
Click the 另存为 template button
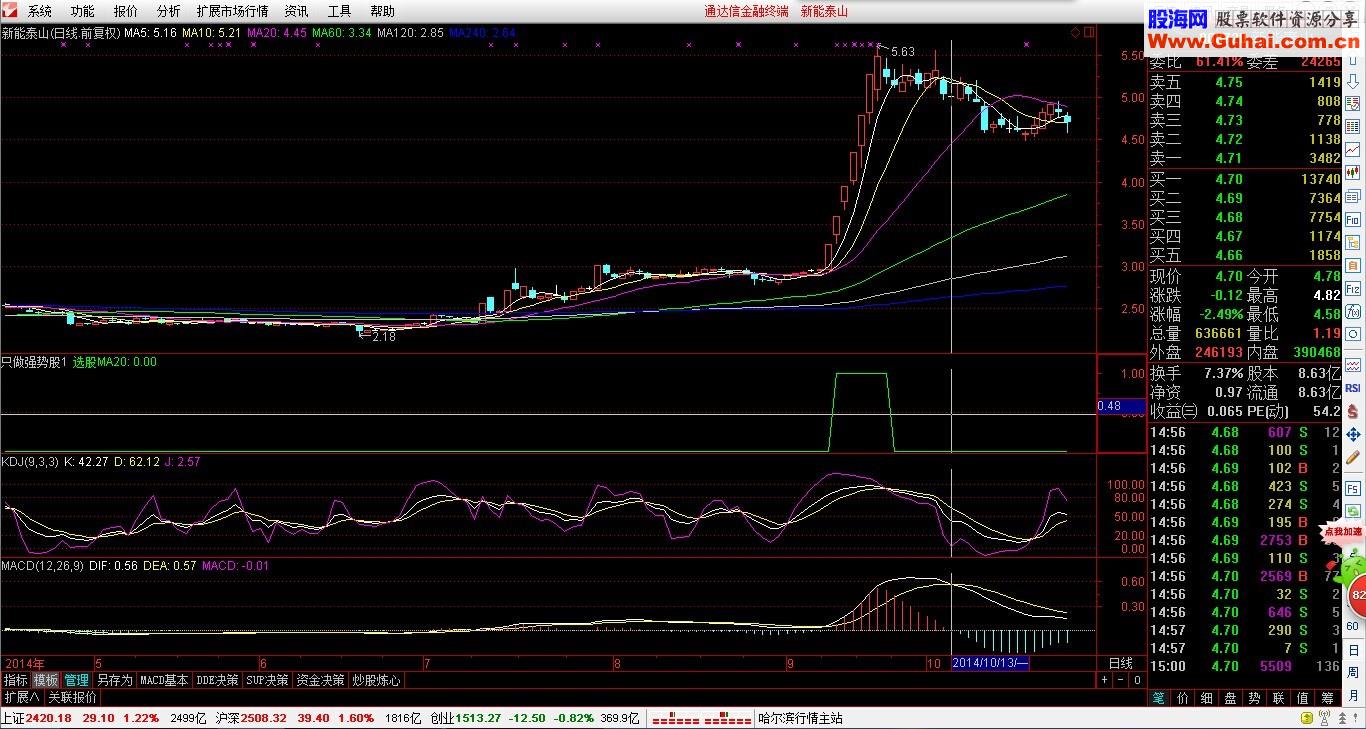coord(114,680)
